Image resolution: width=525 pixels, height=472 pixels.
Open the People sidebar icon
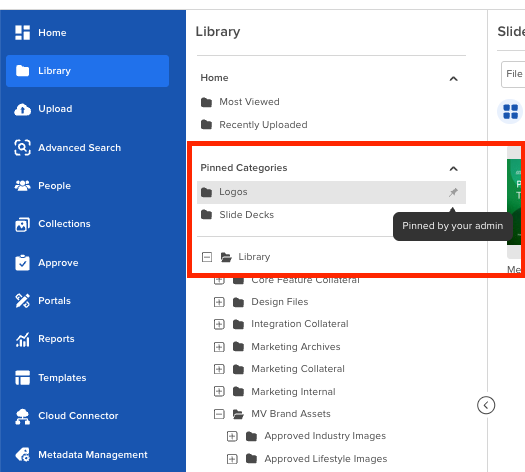click(x=22, y=185)
